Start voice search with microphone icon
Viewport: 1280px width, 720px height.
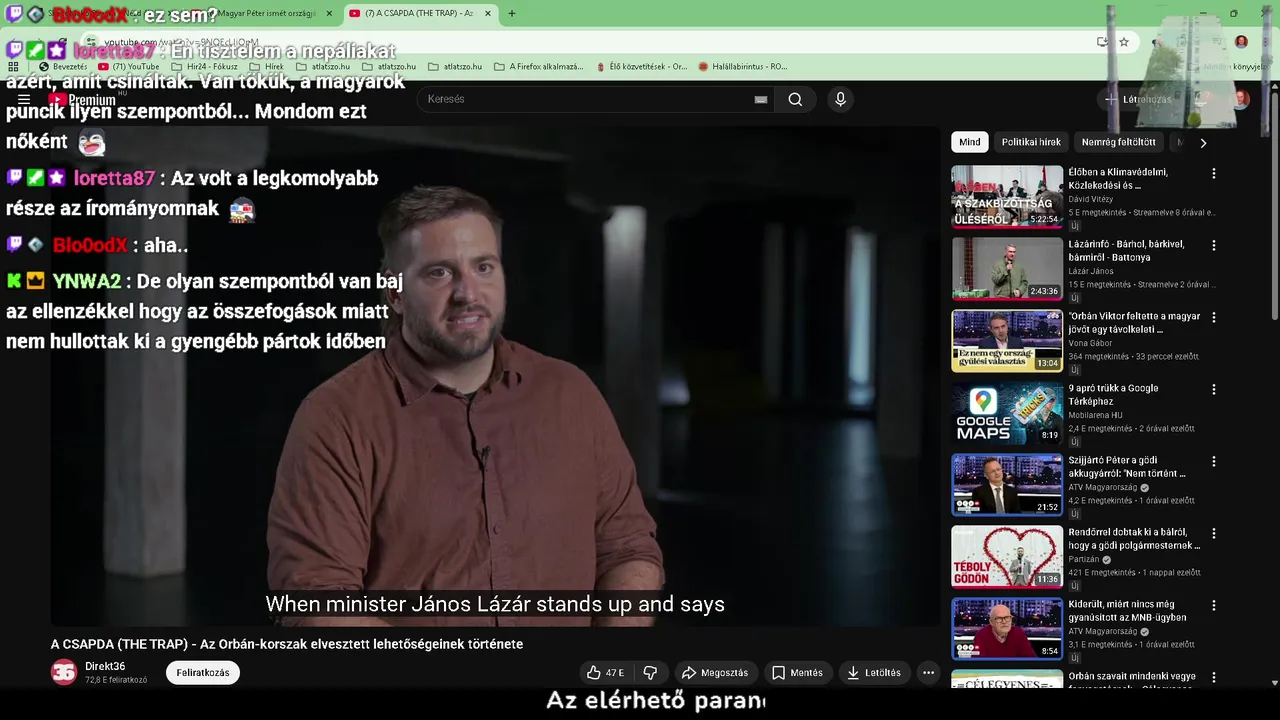840,99
